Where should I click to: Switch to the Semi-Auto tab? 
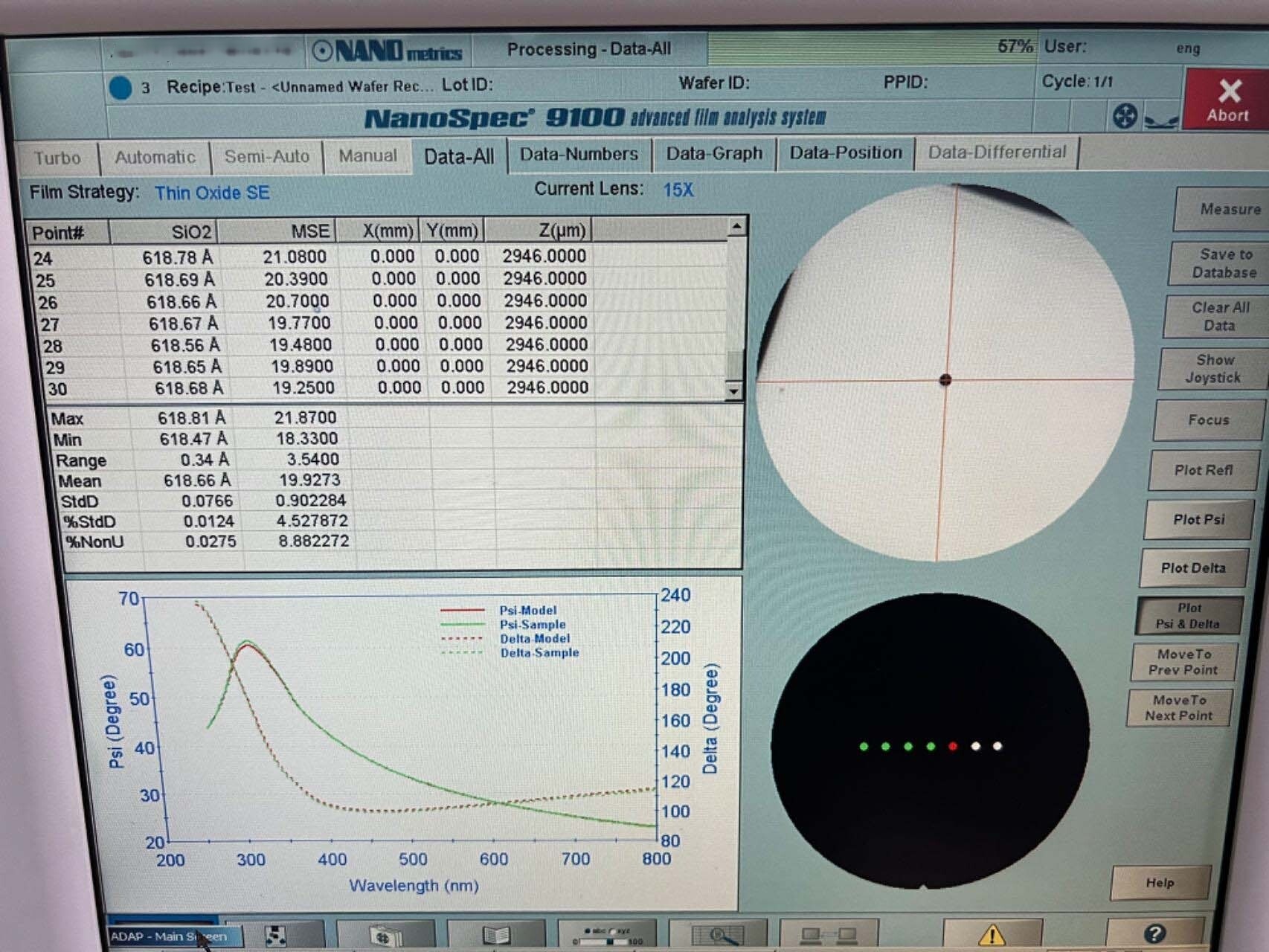click(x=266, y=156)
